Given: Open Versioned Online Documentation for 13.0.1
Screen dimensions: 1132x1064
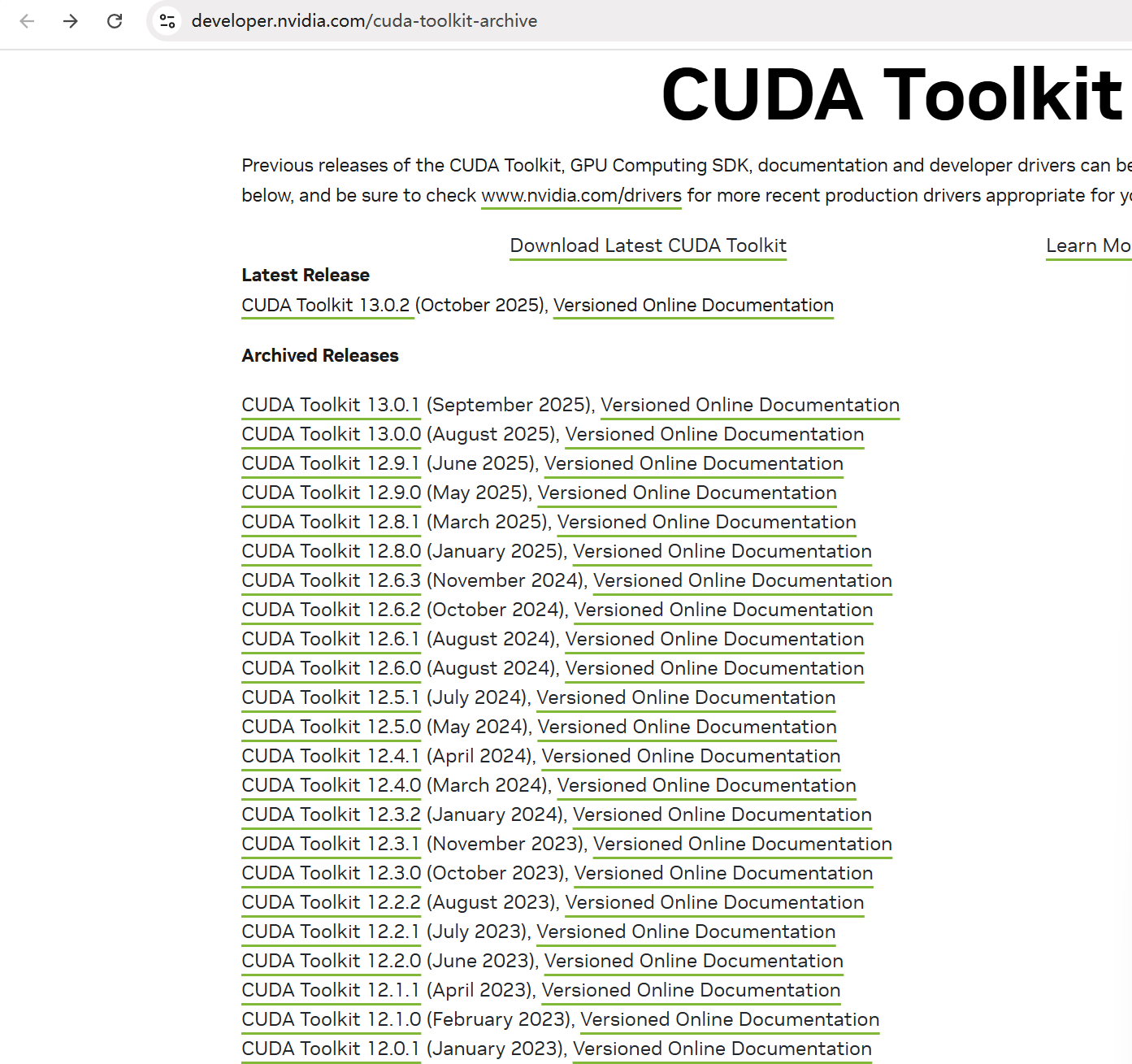Looking at the screenshot, I should coord(750,406).
